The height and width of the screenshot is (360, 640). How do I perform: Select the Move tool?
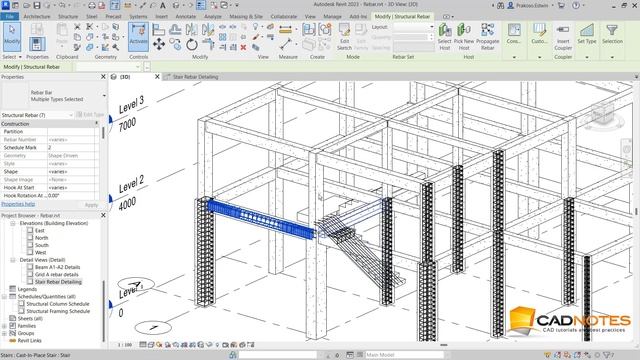click(x=159, y=44)
